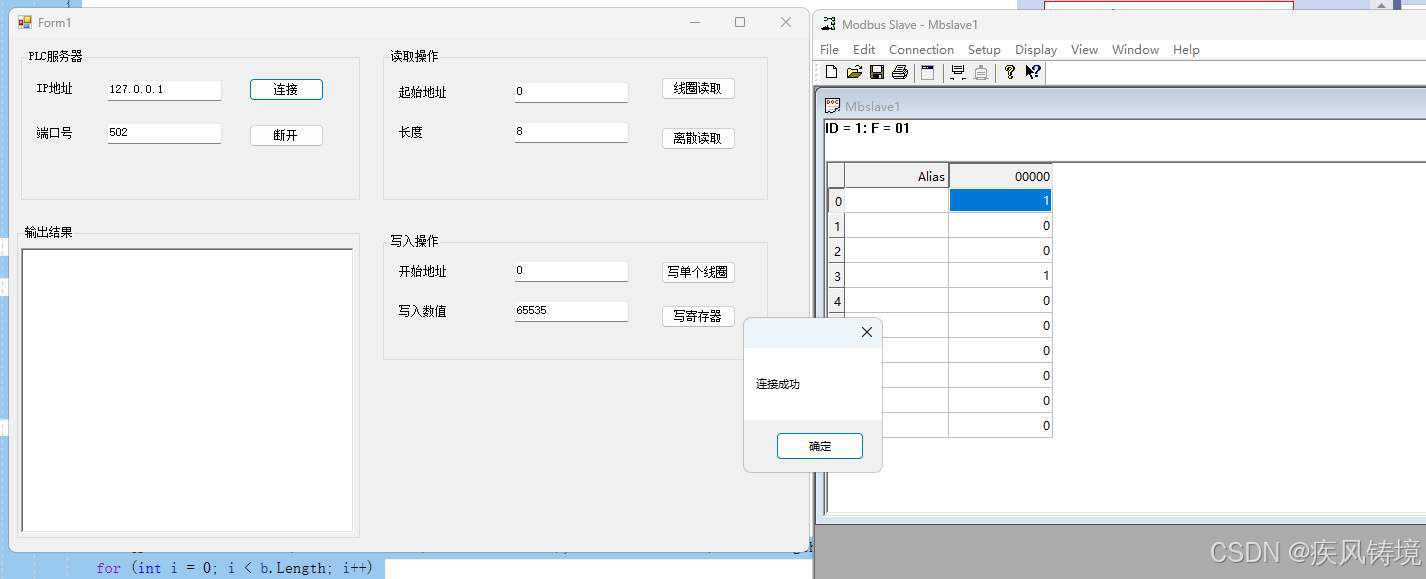The height and width of the screenshot is (579, 1426).
Task: Open the Edit menu in Modbus Slave
Action: pyautogui.click(x=864, y=49)
